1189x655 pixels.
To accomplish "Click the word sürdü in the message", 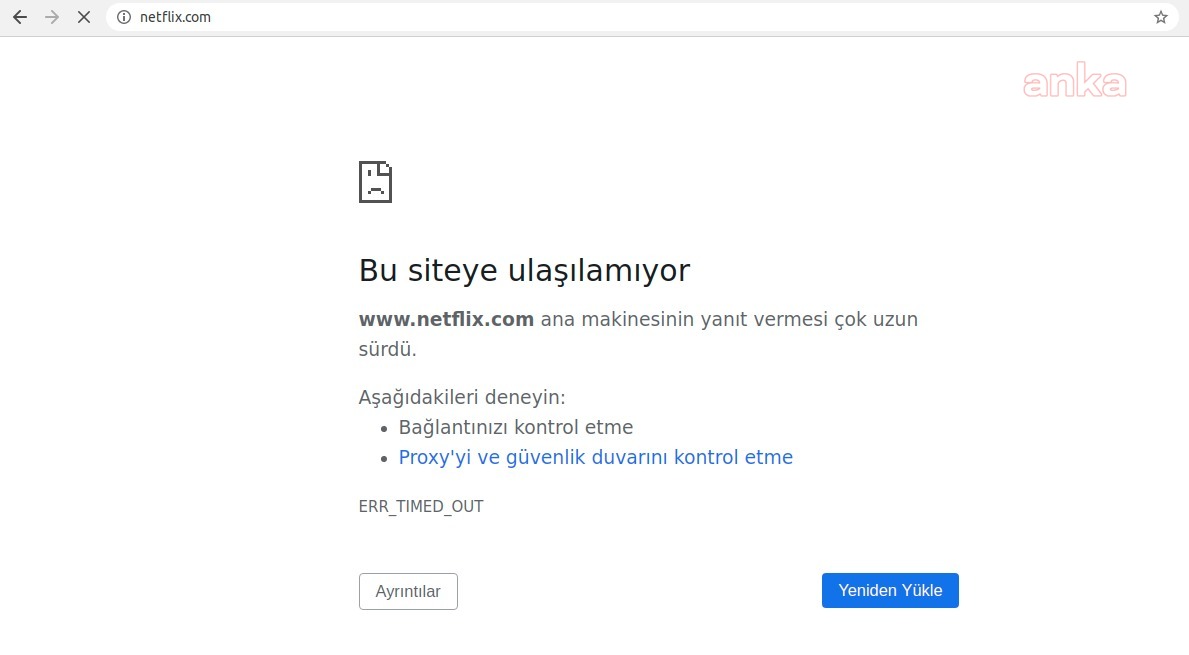I will click(x=387, y=349).
